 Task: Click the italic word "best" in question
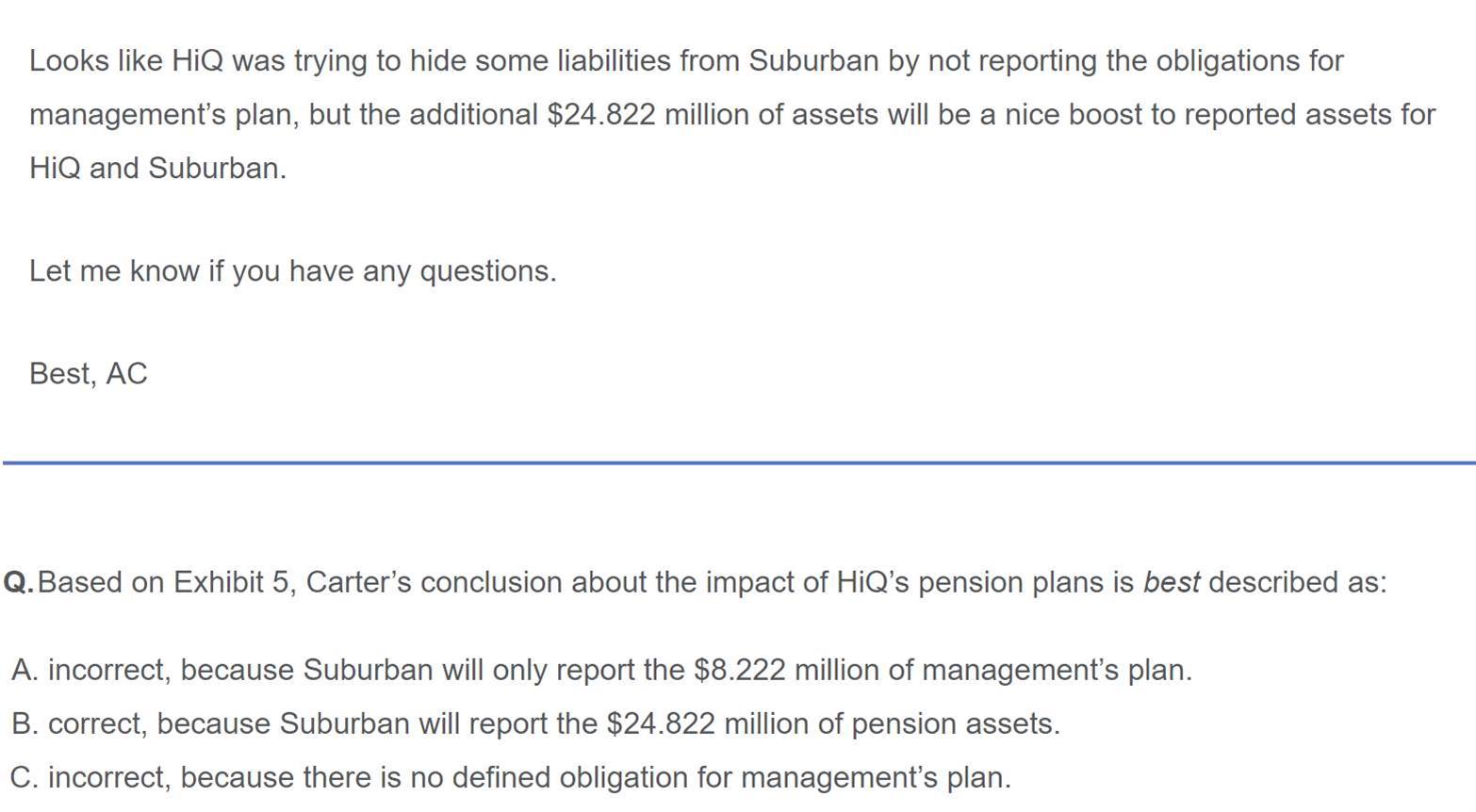[x=1171, y=582]
